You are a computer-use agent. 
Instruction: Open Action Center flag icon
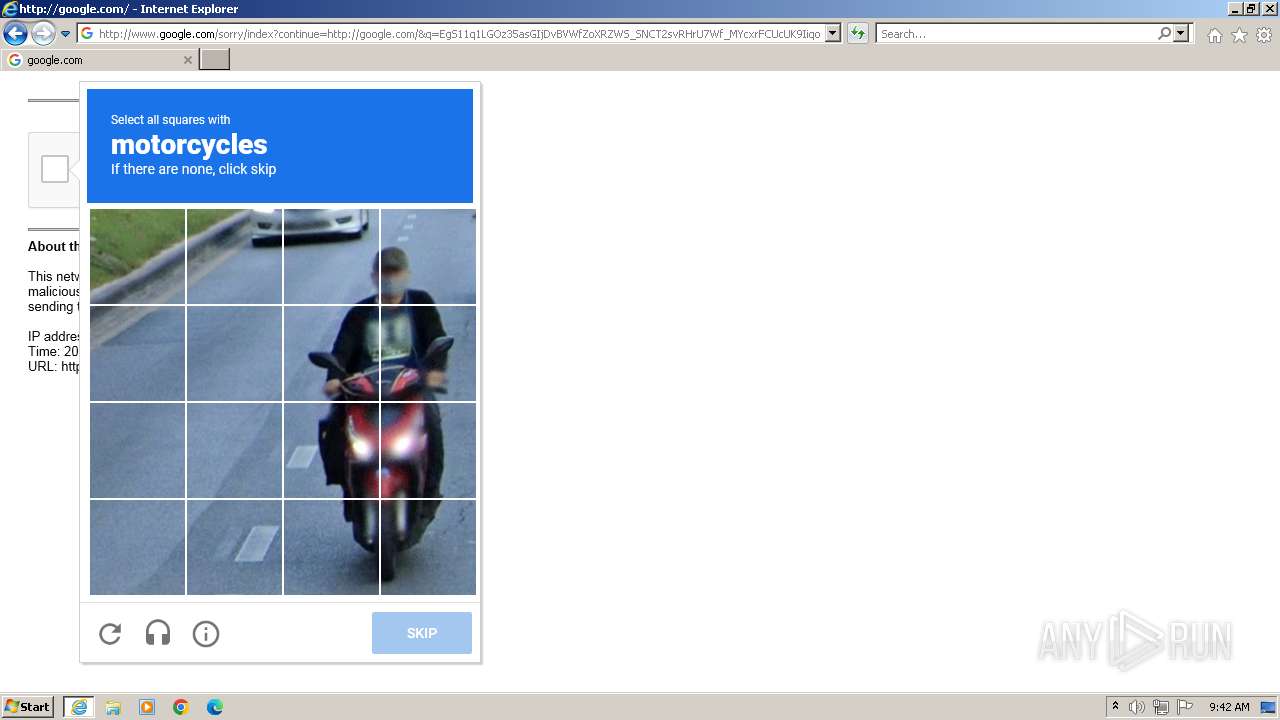(1185, 707)
